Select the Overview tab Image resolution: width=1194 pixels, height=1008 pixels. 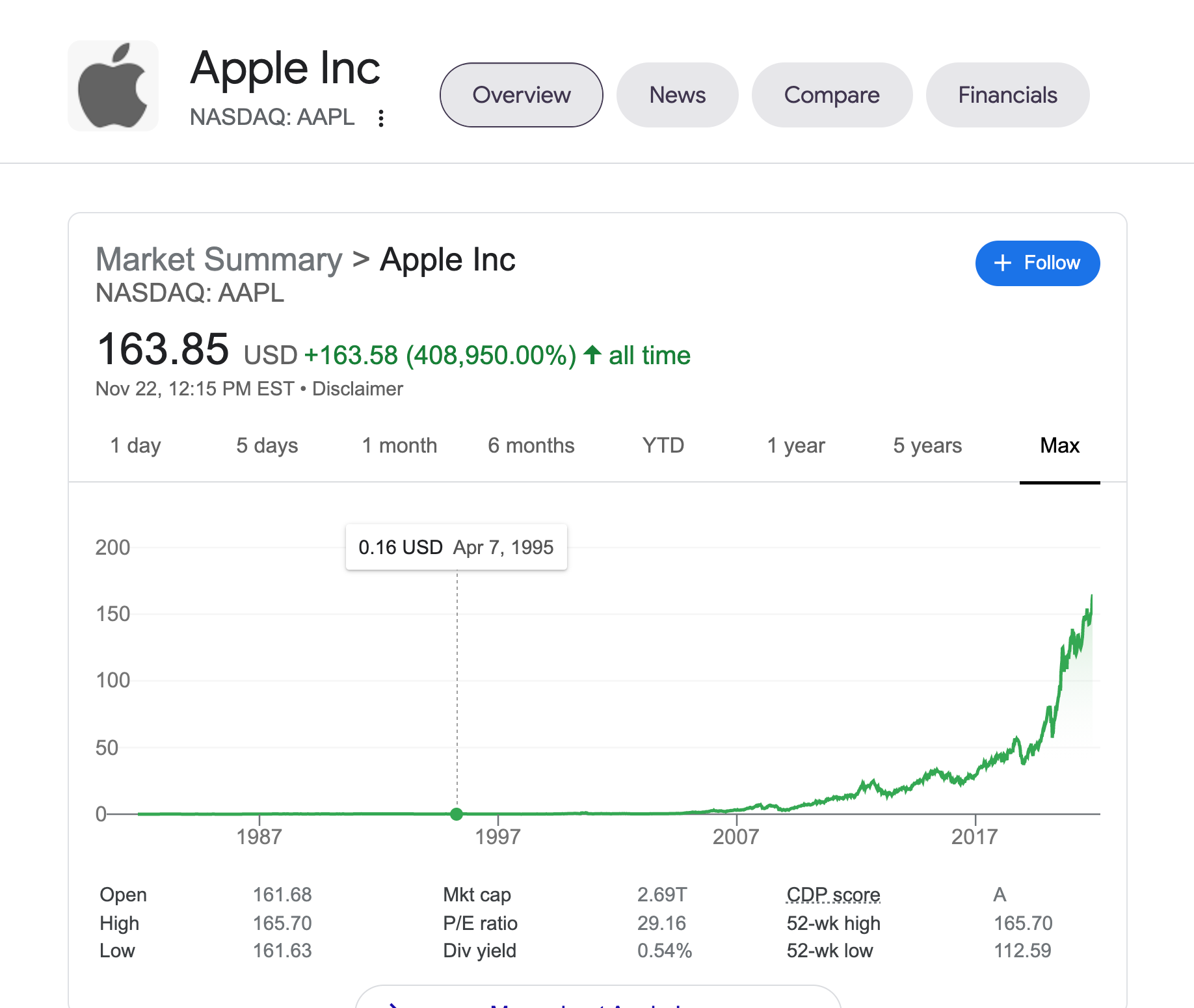[521, 95]
